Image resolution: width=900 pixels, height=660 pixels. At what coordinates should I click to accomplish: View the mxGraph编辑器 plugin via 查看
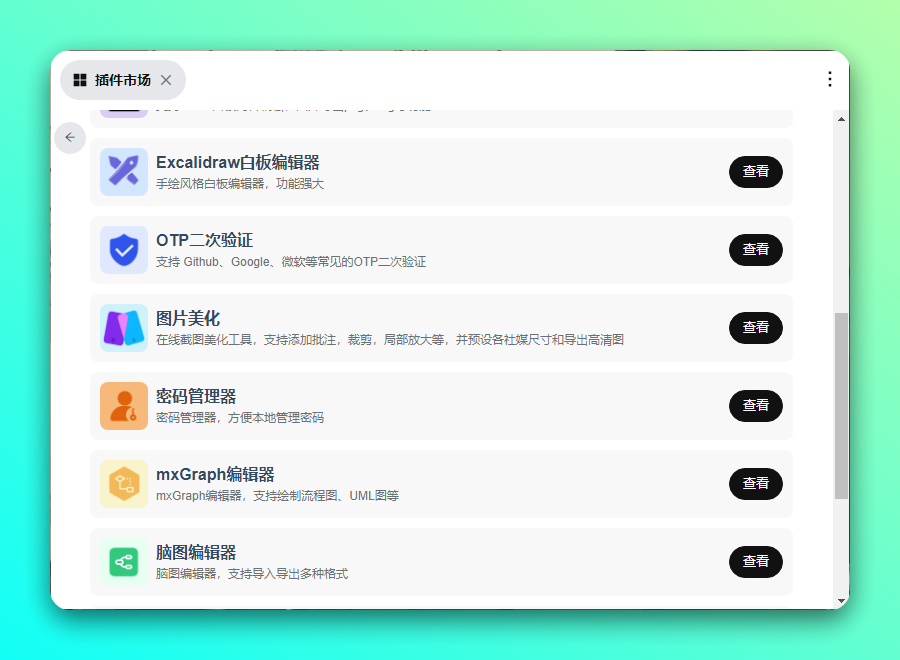pyautogui.click(x=755, y=484)
